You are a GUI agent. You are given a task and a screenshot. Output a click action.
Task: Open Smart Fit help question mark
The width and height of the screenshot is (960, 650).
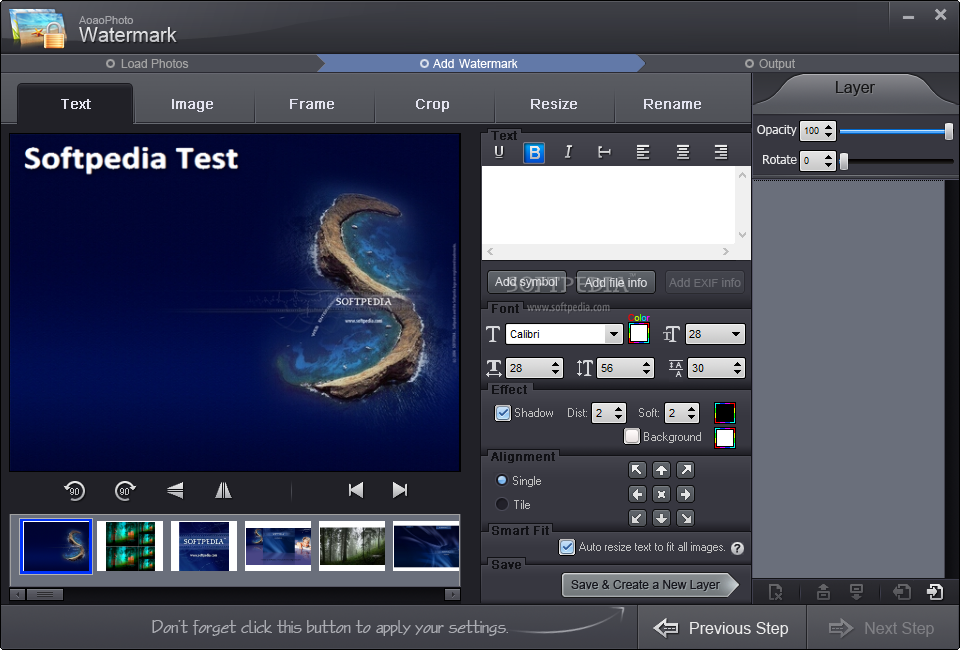pyautogui.click(x=737, y=548)
